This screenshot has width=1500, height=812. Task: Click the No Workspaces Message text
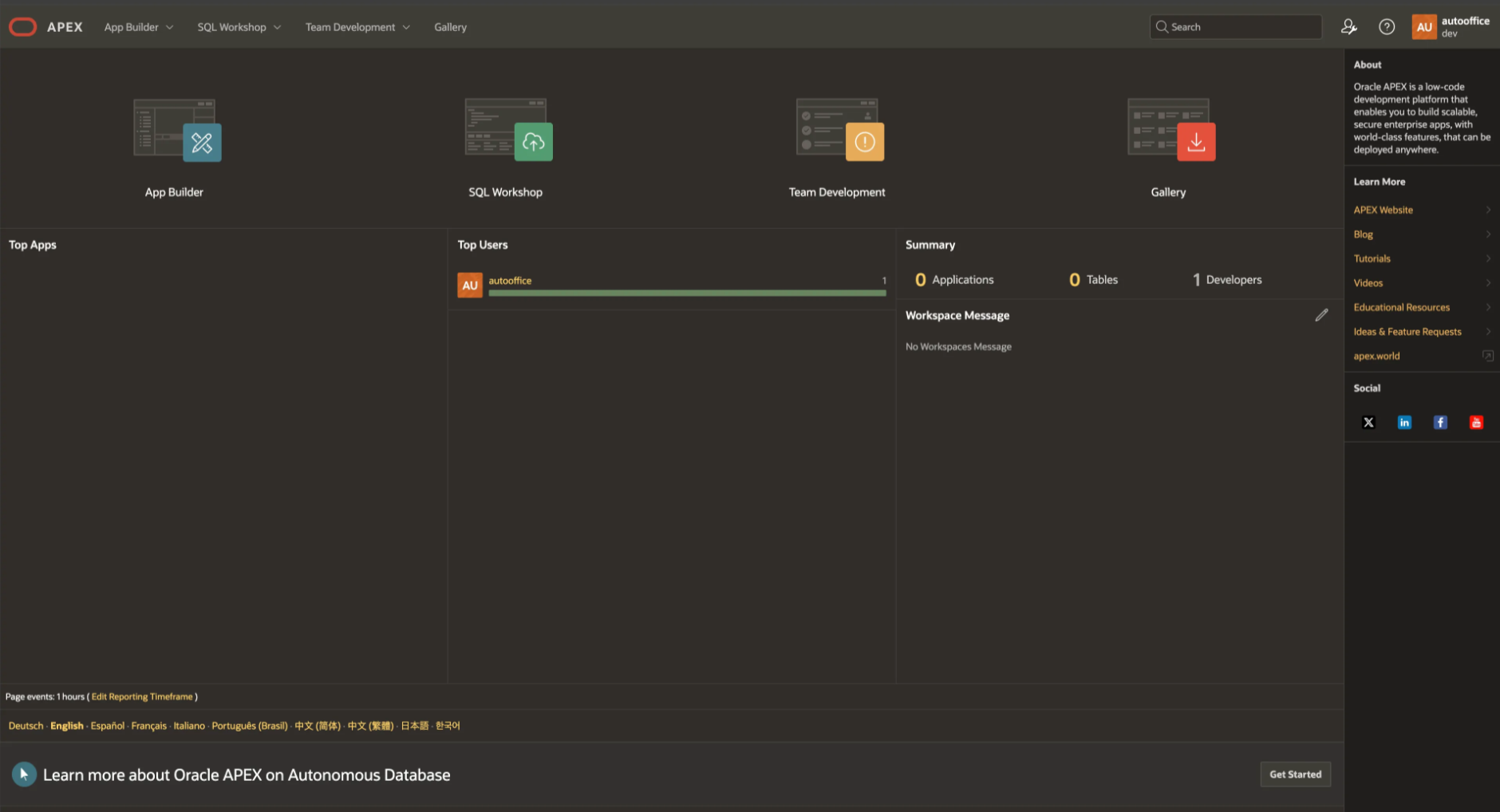click(x=958, y=347)
